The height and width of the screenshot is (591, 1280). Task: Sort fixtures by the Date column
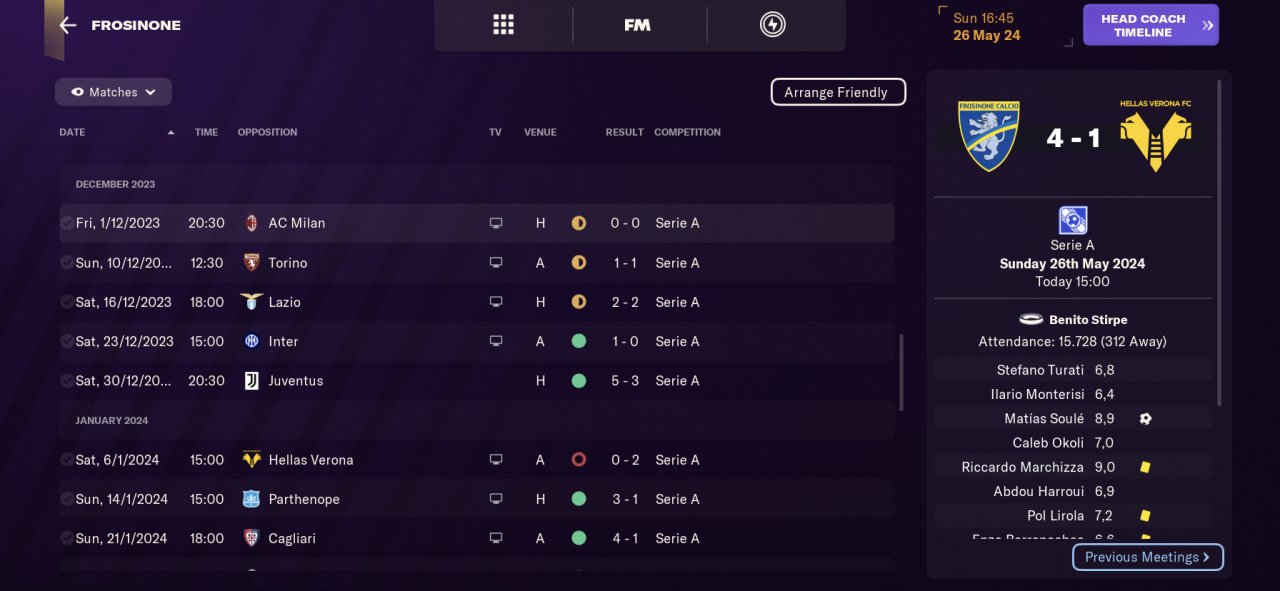click(72, 132)
